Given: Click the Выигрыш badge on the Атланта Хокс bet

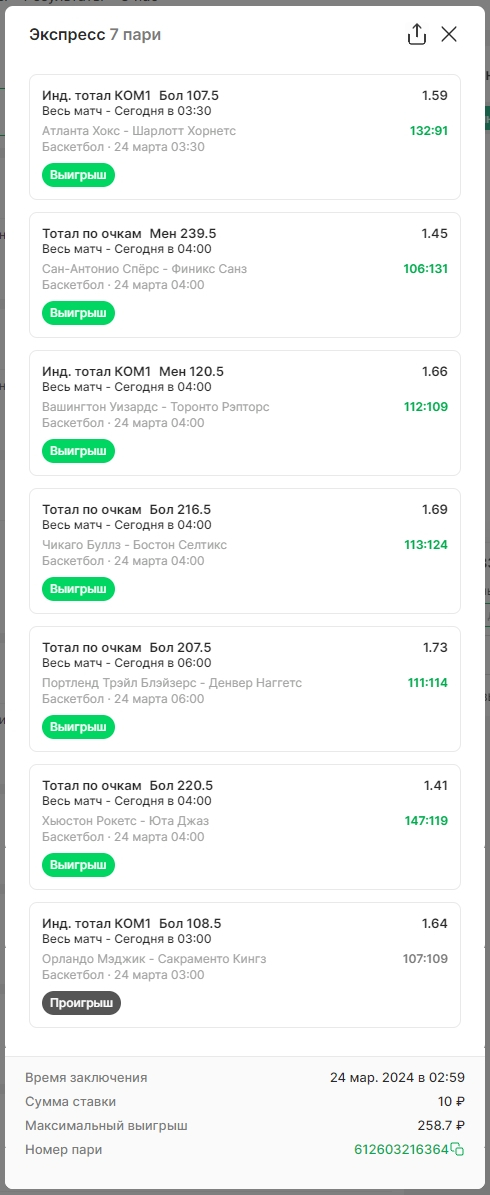Looking at the screenshot, I should pyautogui.click(x=78, y=175).
